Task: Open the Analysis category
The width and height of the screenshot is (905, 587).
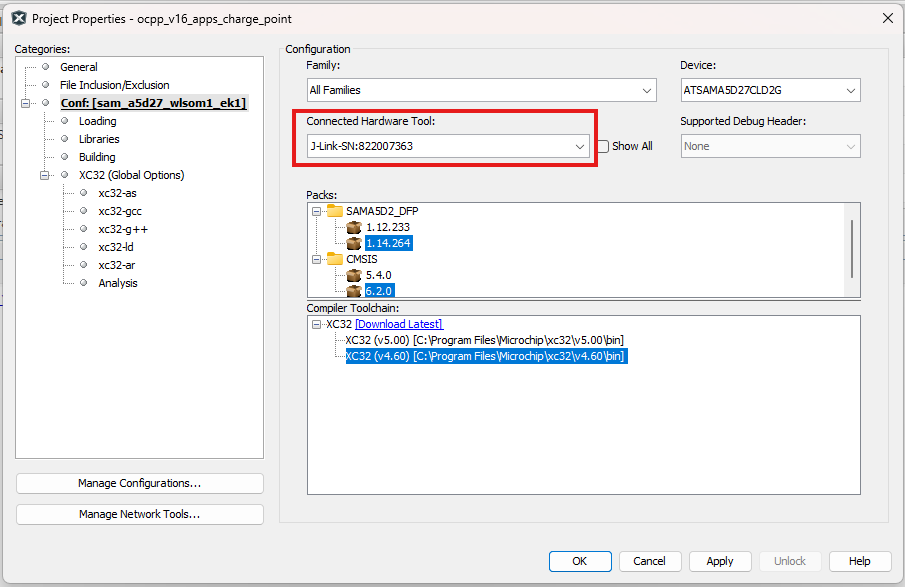Action: (118, 283)
